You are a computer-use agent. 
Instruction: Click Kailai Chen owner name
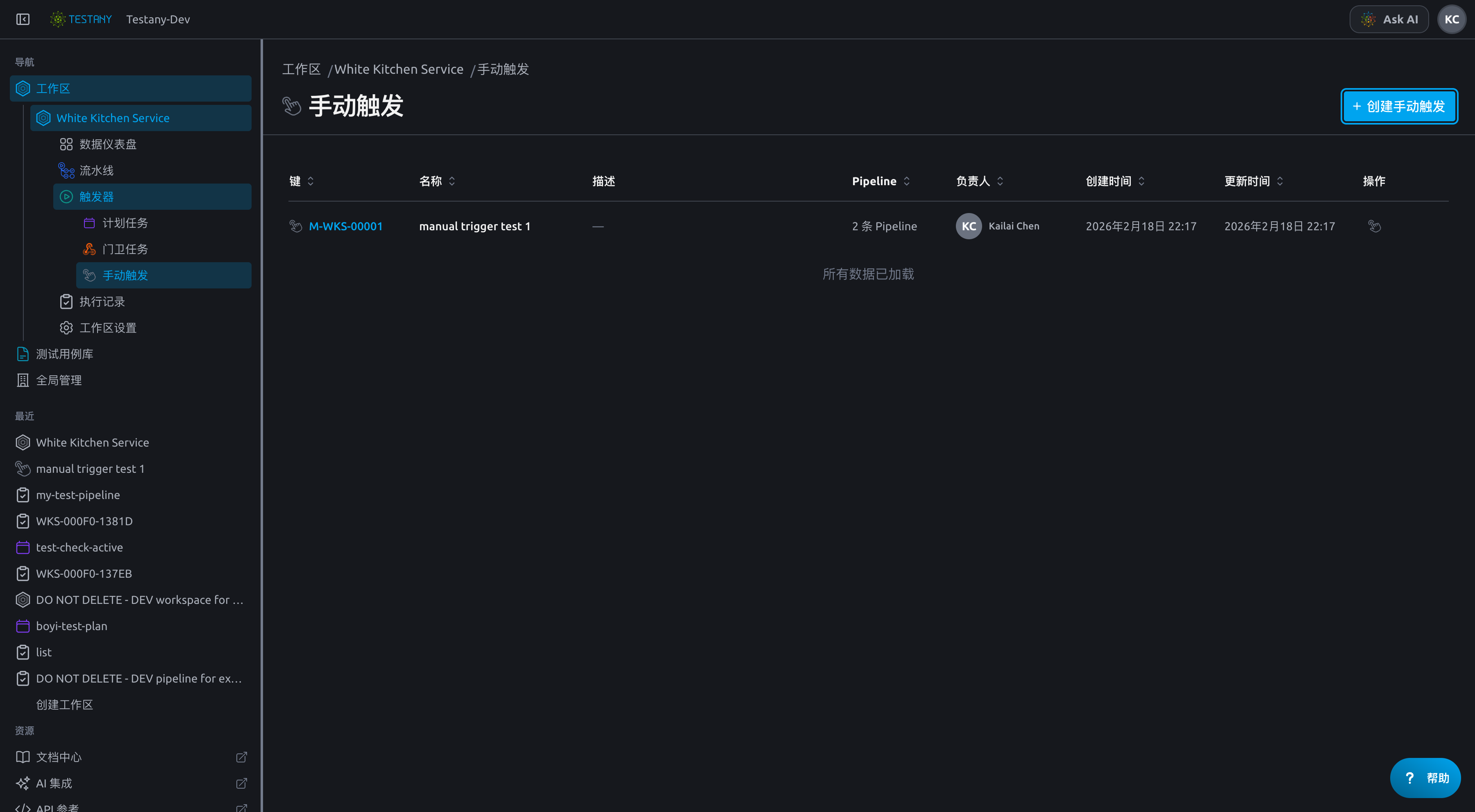click(x=1014, y=226)
